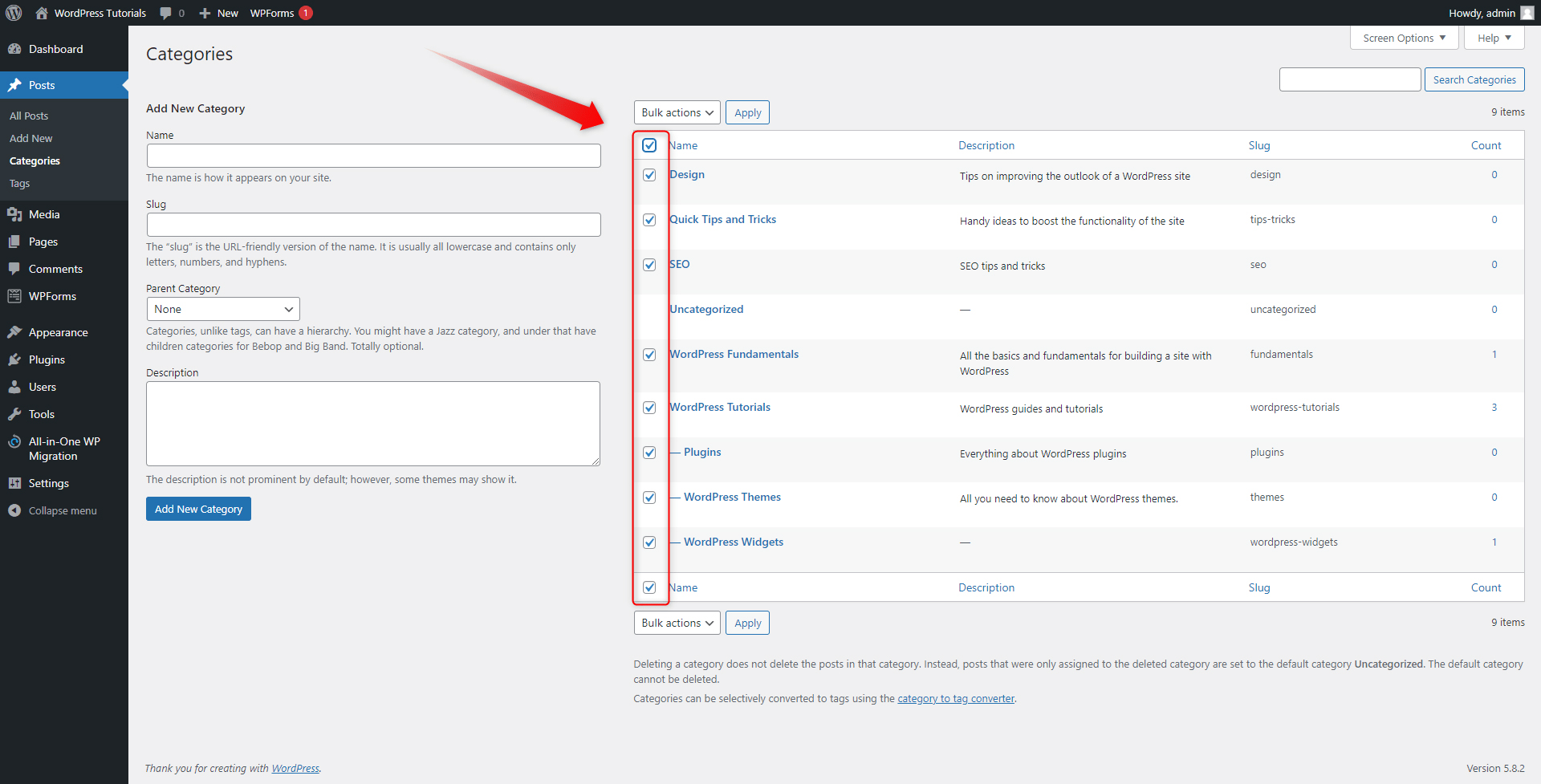
Task: Click the Add New Category button
Action: click(x=198, y=509)
